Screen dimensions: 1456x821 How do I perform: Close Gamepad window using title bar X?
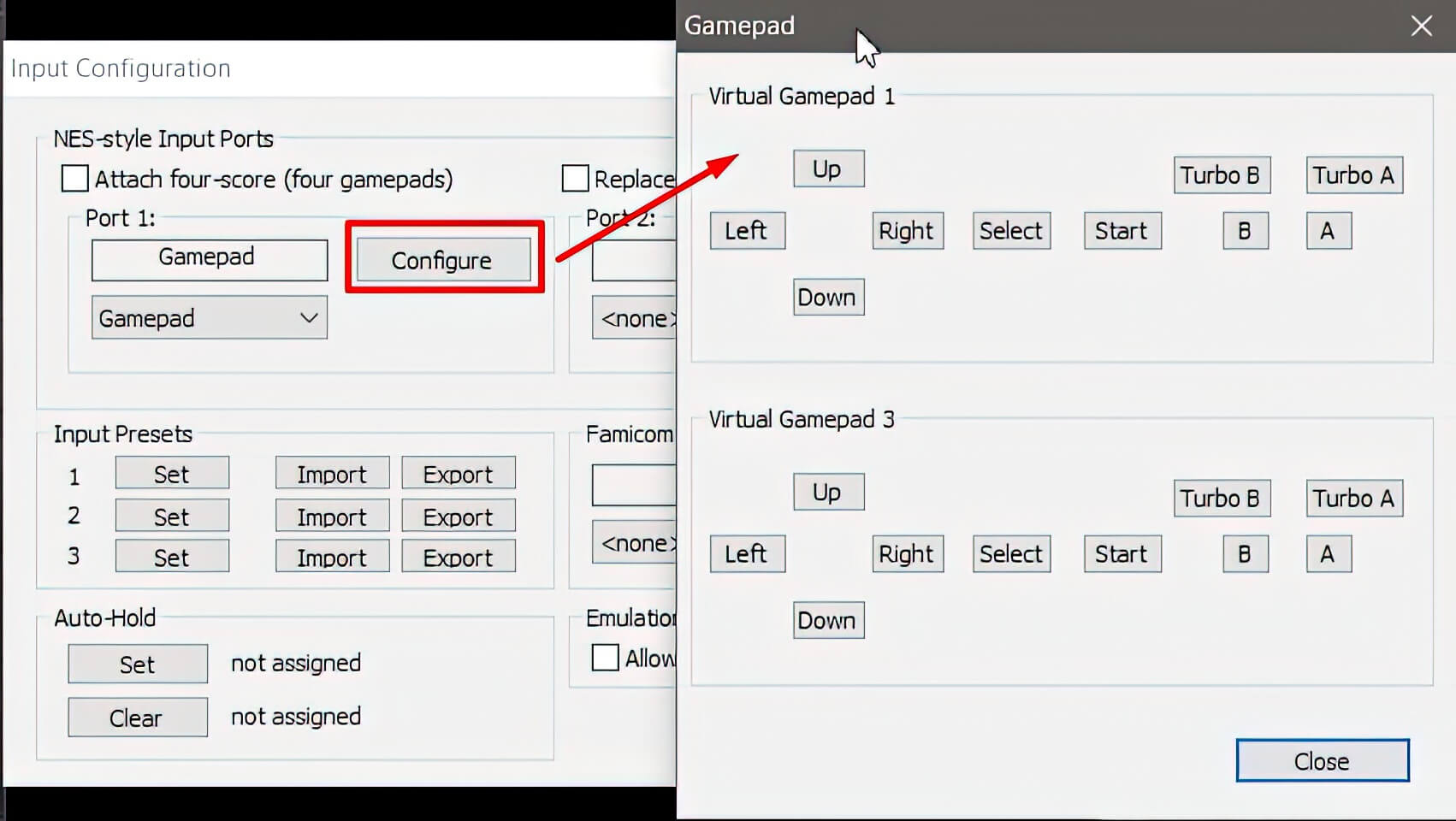[x=1421, y=26]
